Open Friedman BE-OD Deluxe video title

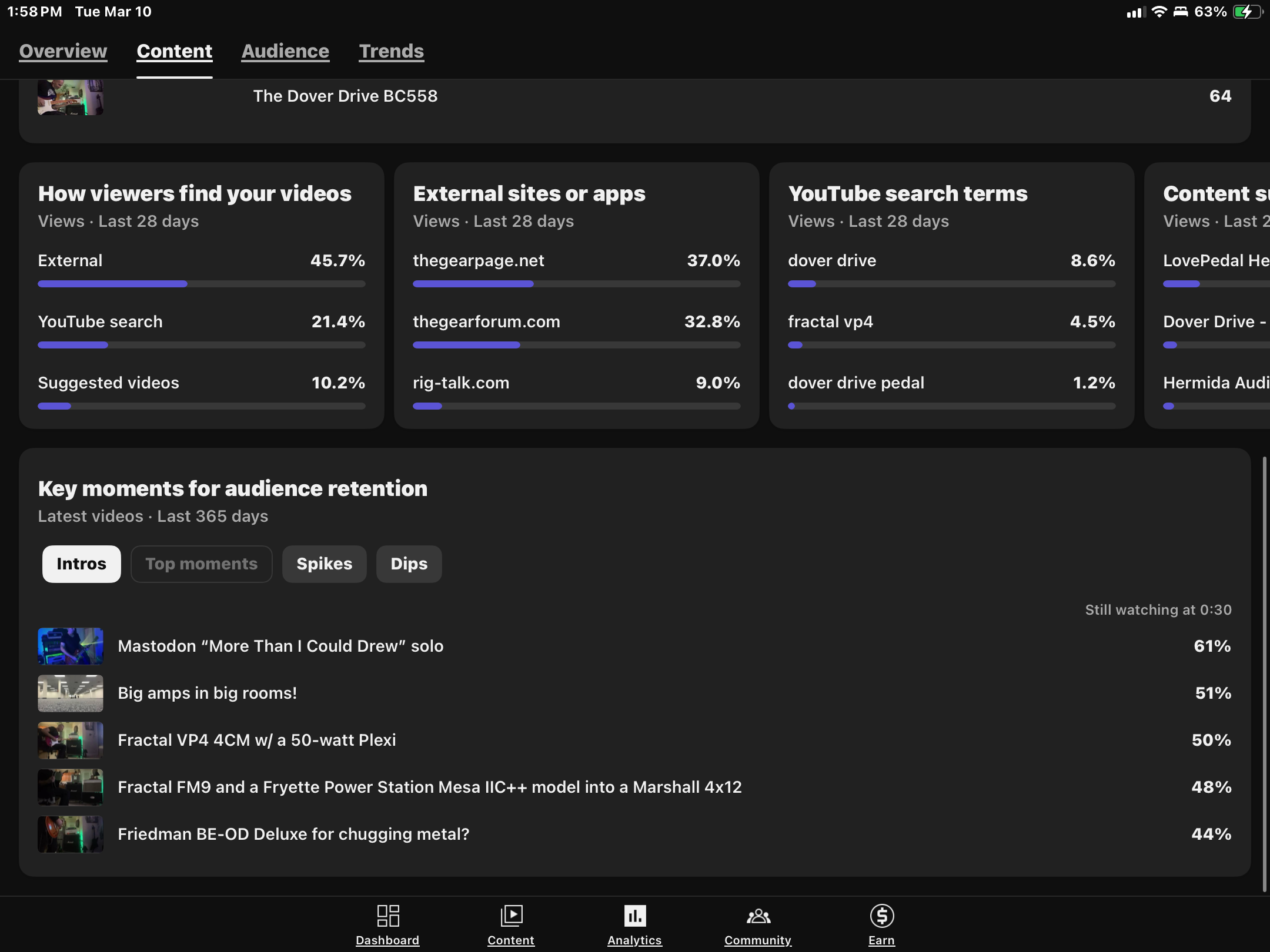click(293, 834)
